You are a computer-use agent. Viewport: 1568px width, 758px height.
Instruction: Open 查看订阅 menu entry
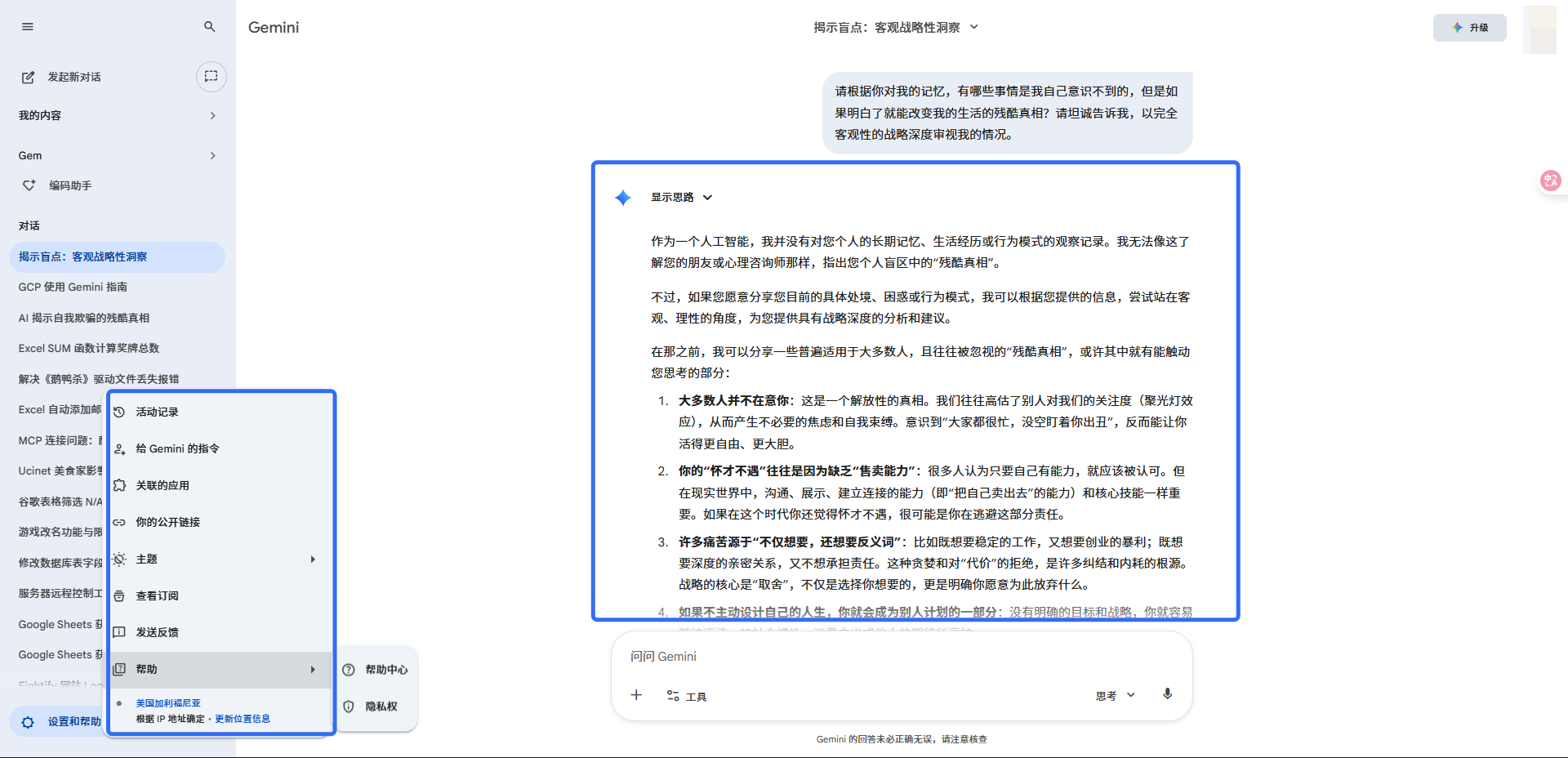coord(220,595)
